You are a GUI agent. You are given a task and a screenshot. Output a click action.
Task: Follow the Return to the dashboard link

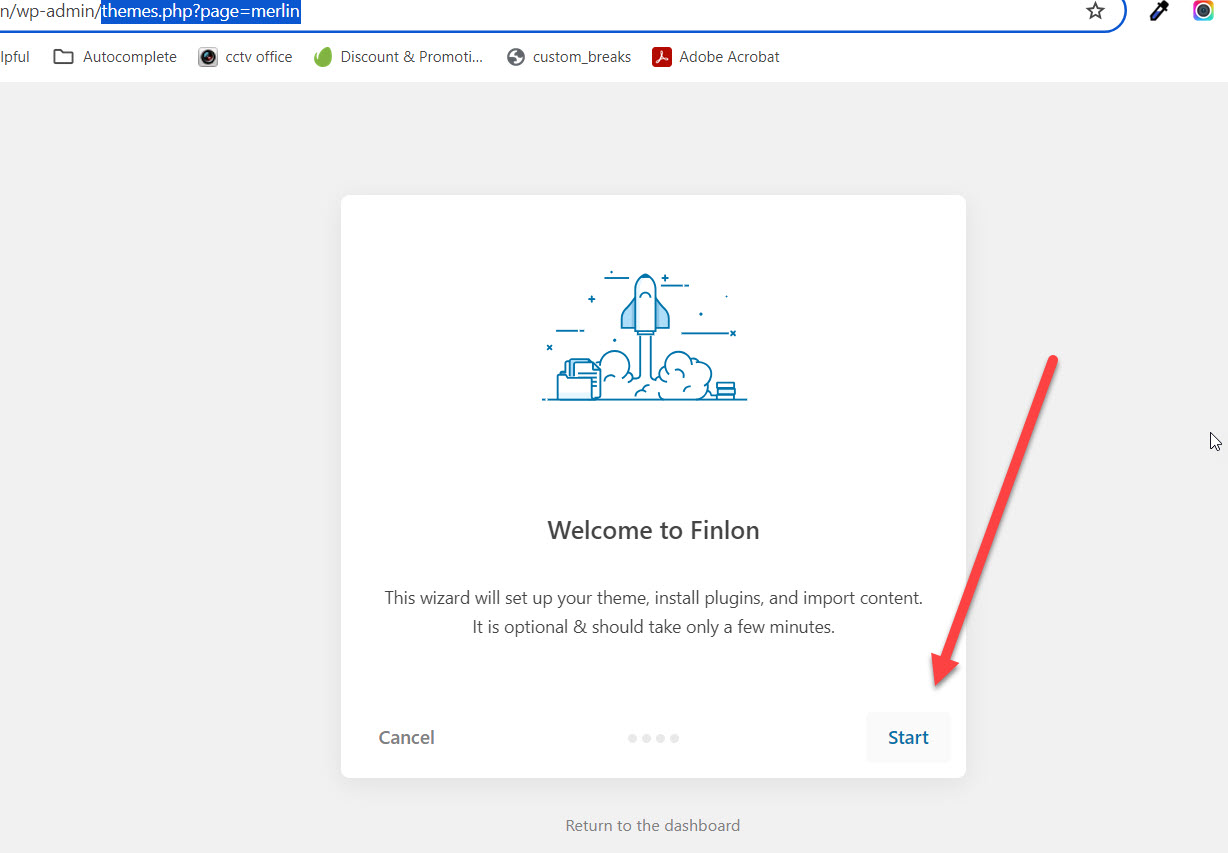tap(652, 826)
